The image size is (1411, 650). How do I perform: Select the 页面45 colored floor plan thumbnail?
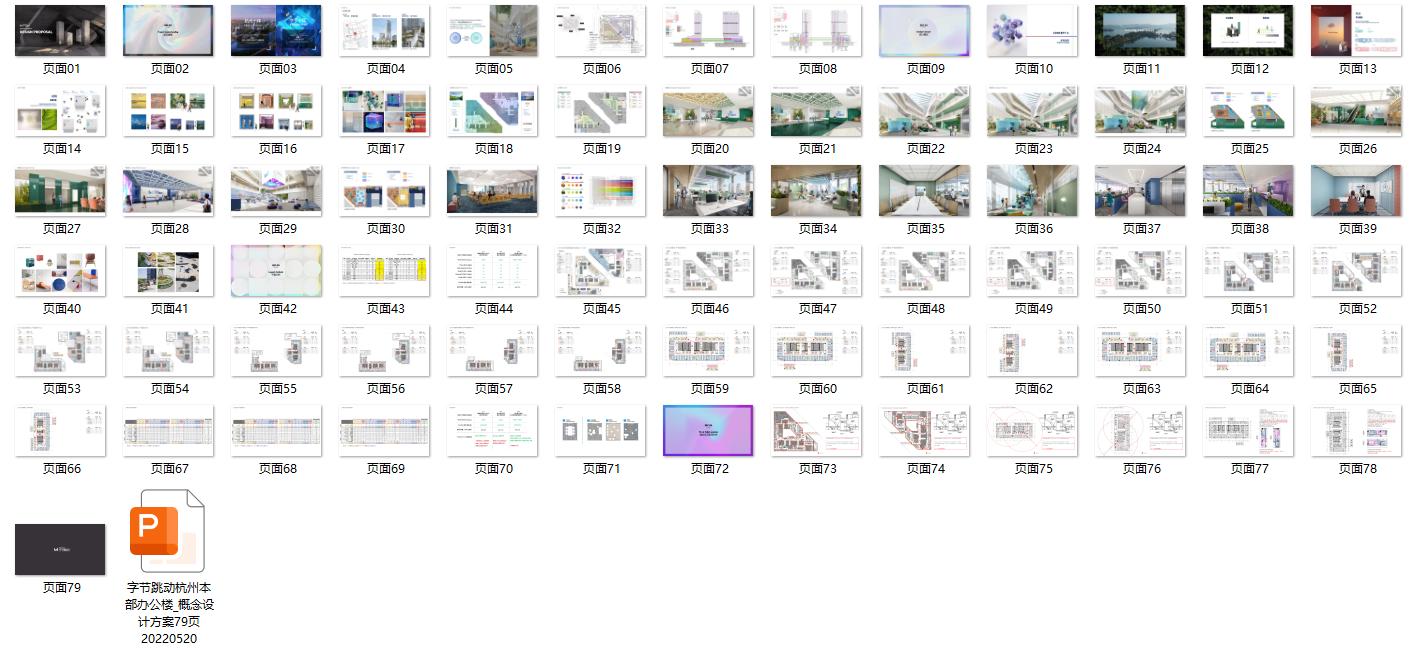(600, 270)
